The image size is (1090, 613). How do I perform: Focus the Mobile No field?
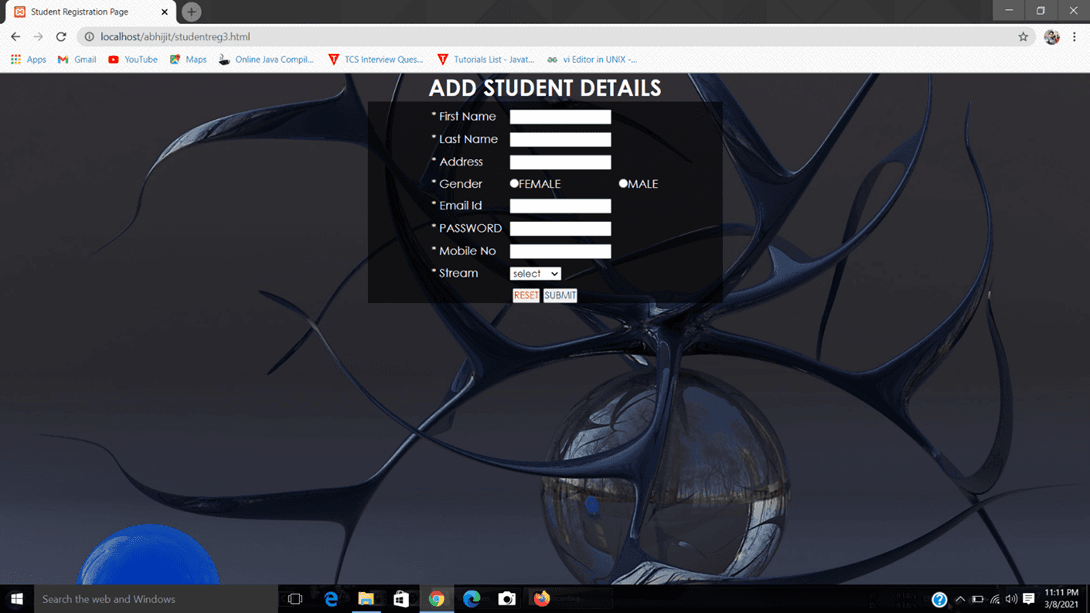(560, 251)
